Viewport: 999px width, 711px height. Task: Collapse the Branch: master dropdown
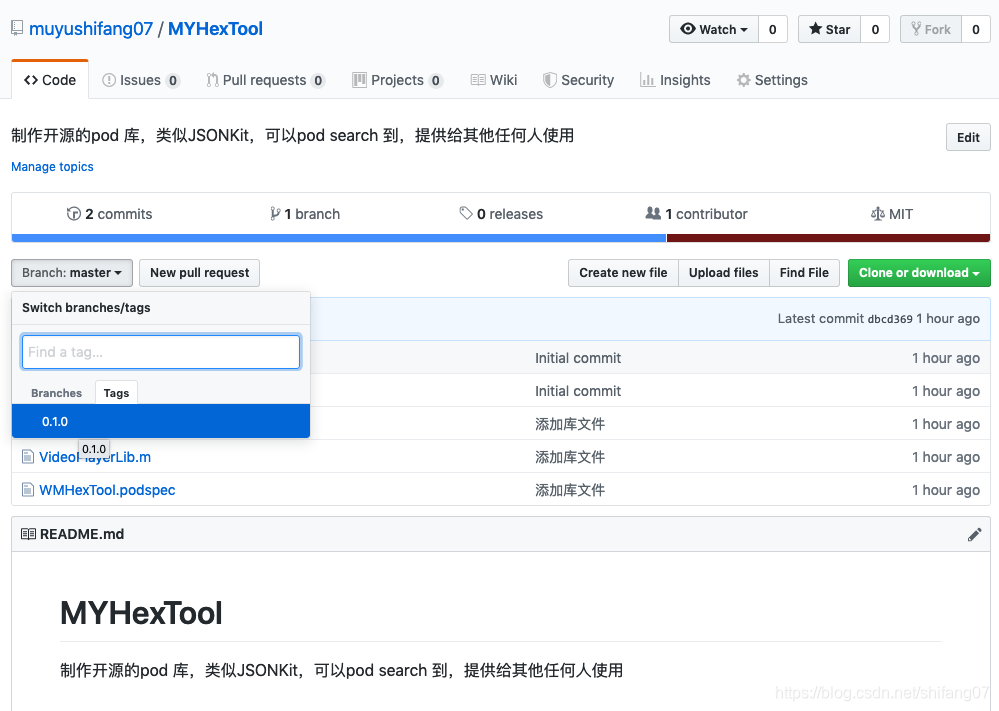[x=72, y=273]
